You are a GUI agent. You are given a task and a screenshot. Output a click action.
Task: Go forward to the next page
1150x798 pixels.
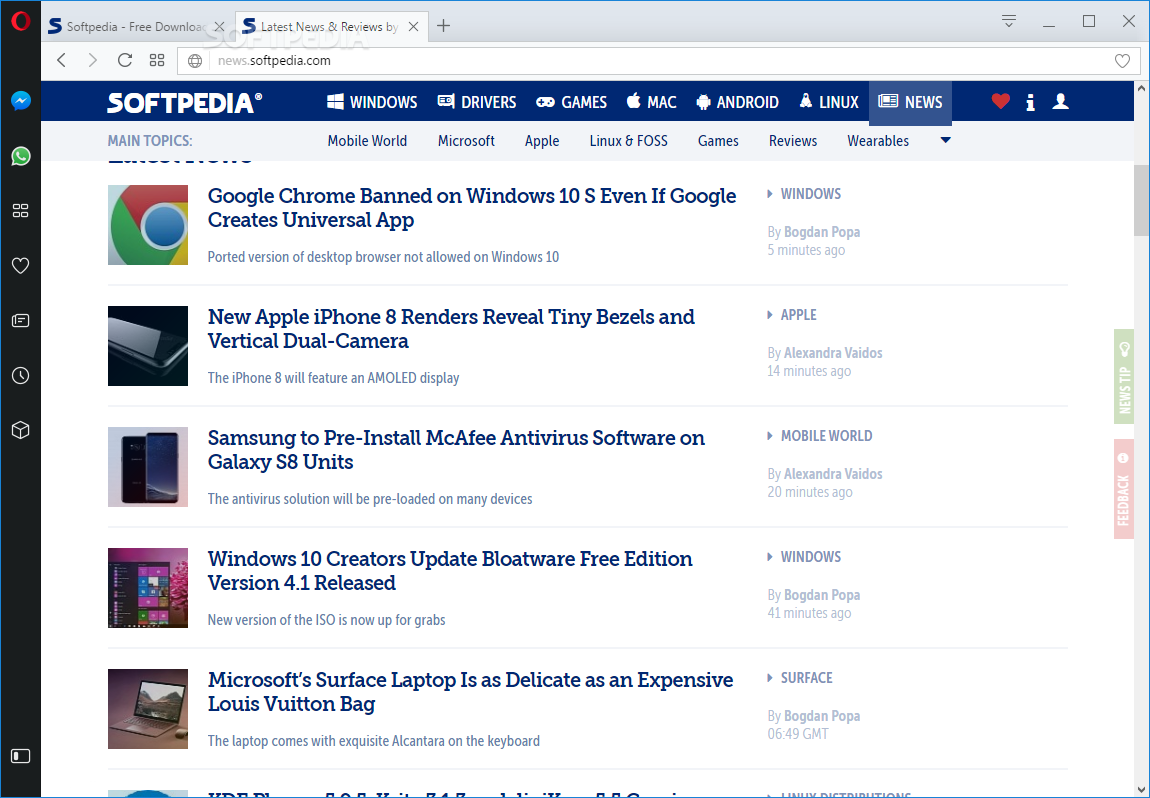click(x=92, y=60)
